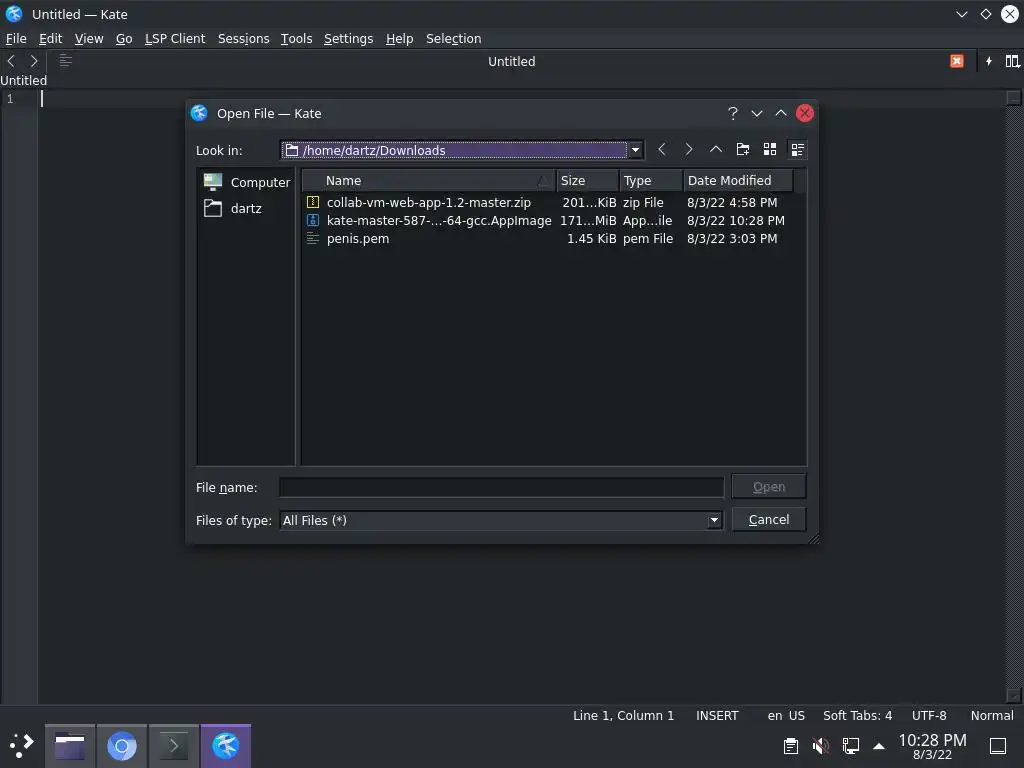
Task: Open the Edit menu
Action: [x=50, y=39]
